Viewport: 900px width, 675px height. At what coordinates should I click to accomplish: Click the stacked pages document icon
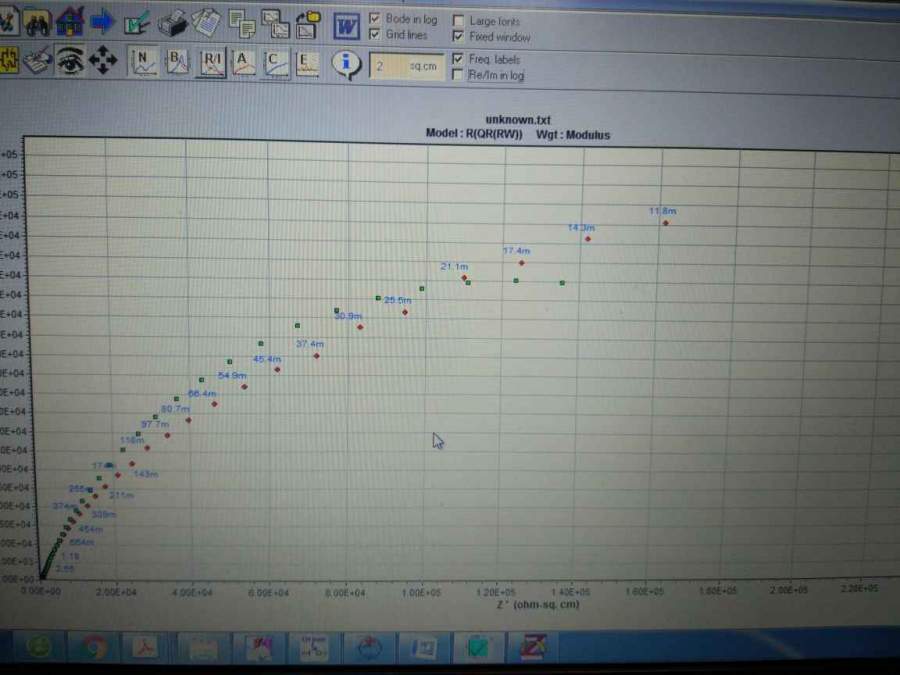205,23
